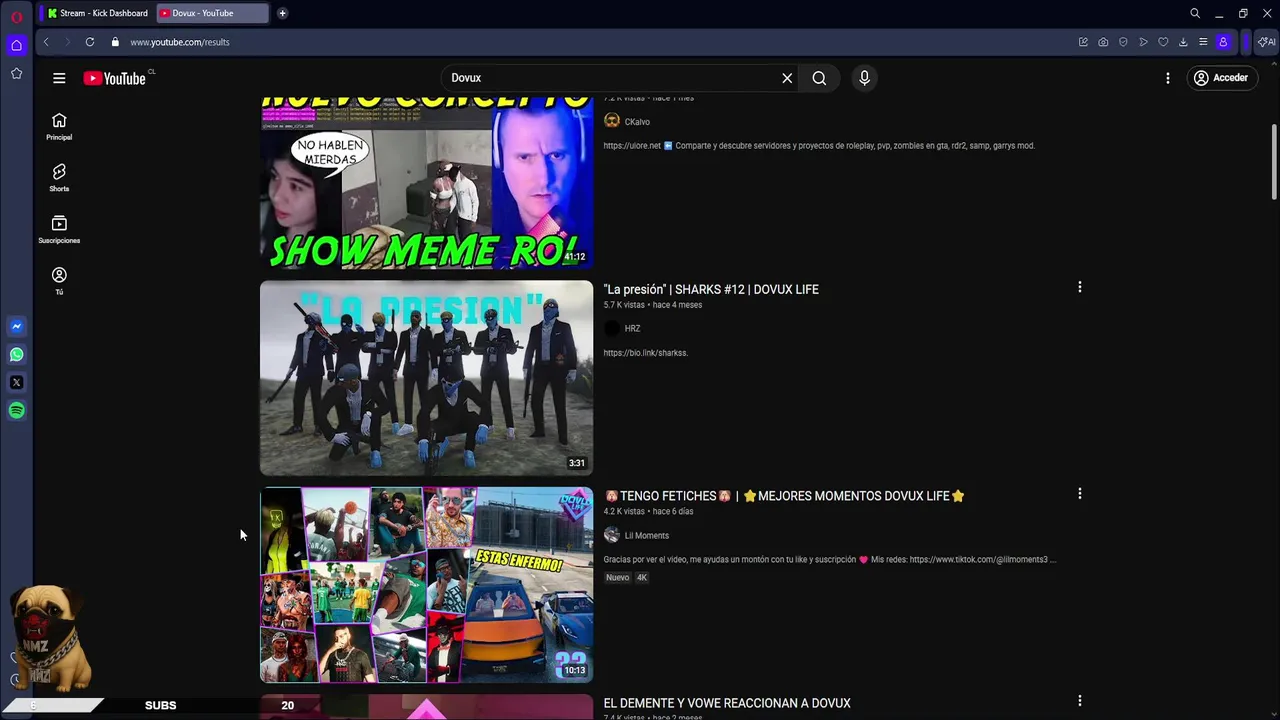Take a snapshot with camera icon

tap(1103, 42)
